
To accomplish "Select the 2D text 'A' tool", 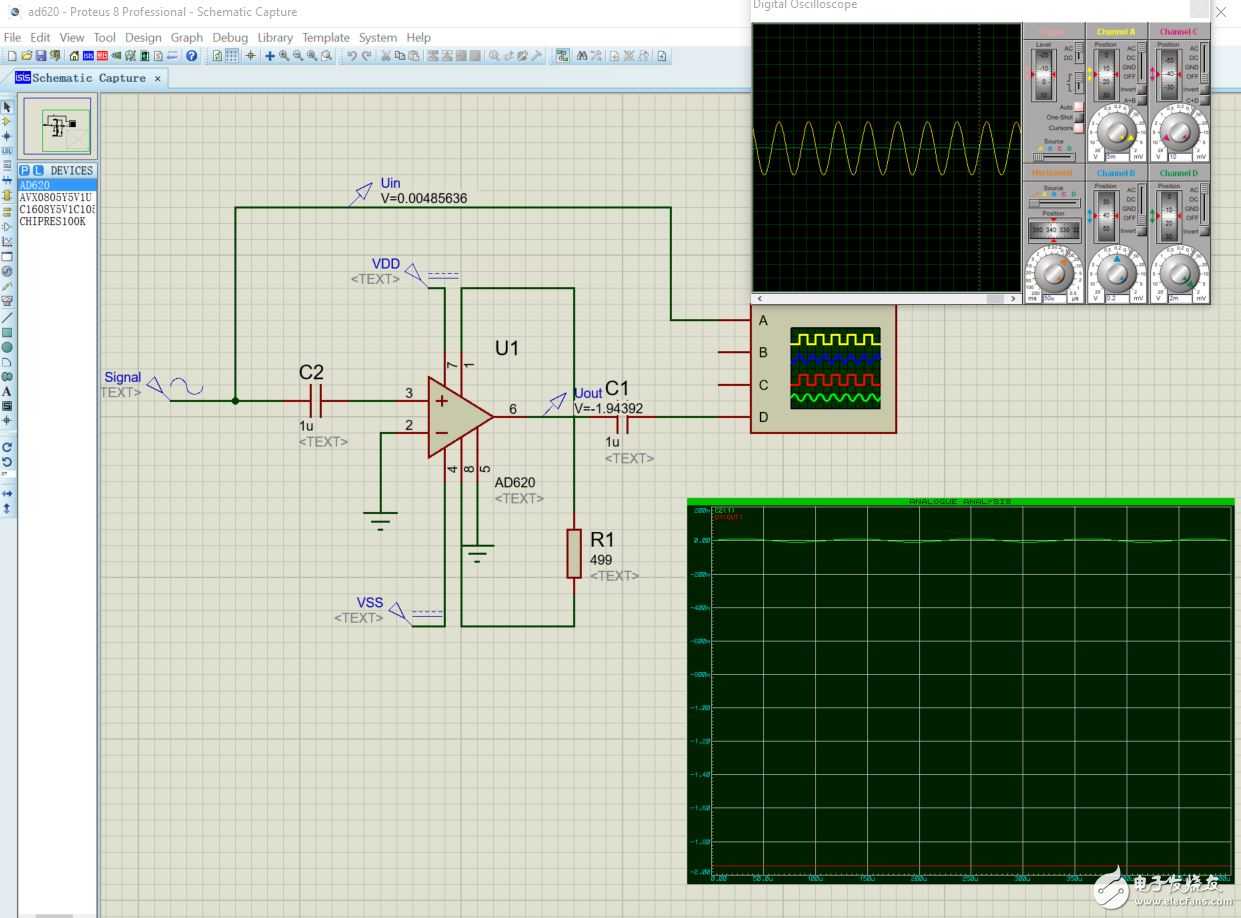I will [9, 391].
